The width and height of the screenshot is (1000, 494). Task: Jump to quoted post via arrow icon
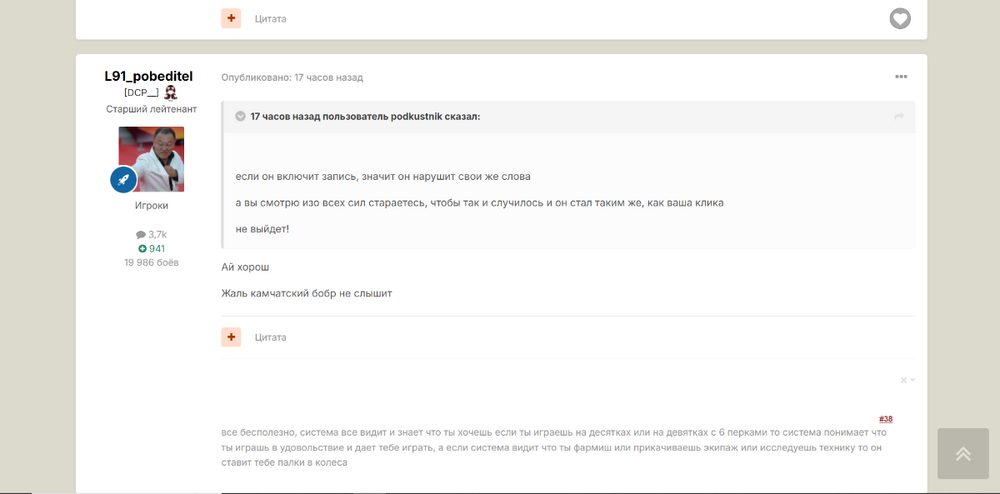tap(899, 117)
